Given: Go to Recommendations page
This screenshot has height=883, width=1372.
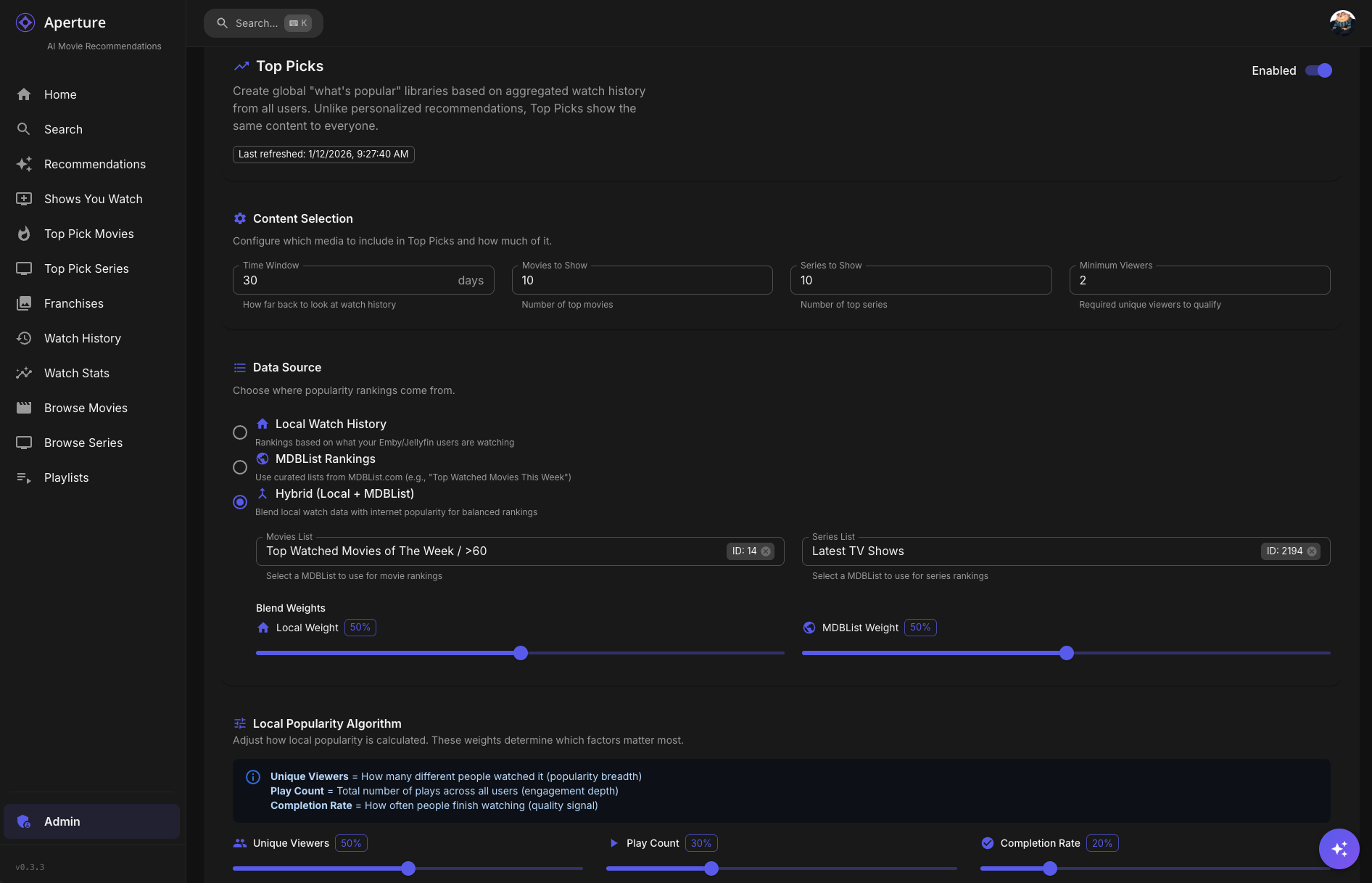Looking at the screenshot, I should (x=94, y=164).
